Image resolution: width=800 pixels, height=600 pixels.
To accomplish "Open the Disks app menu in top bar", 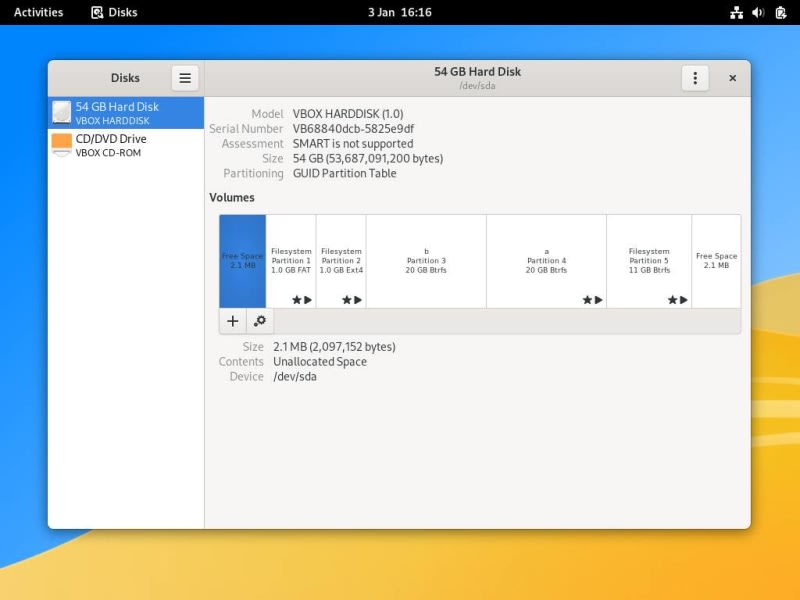I will click(114, 12).
